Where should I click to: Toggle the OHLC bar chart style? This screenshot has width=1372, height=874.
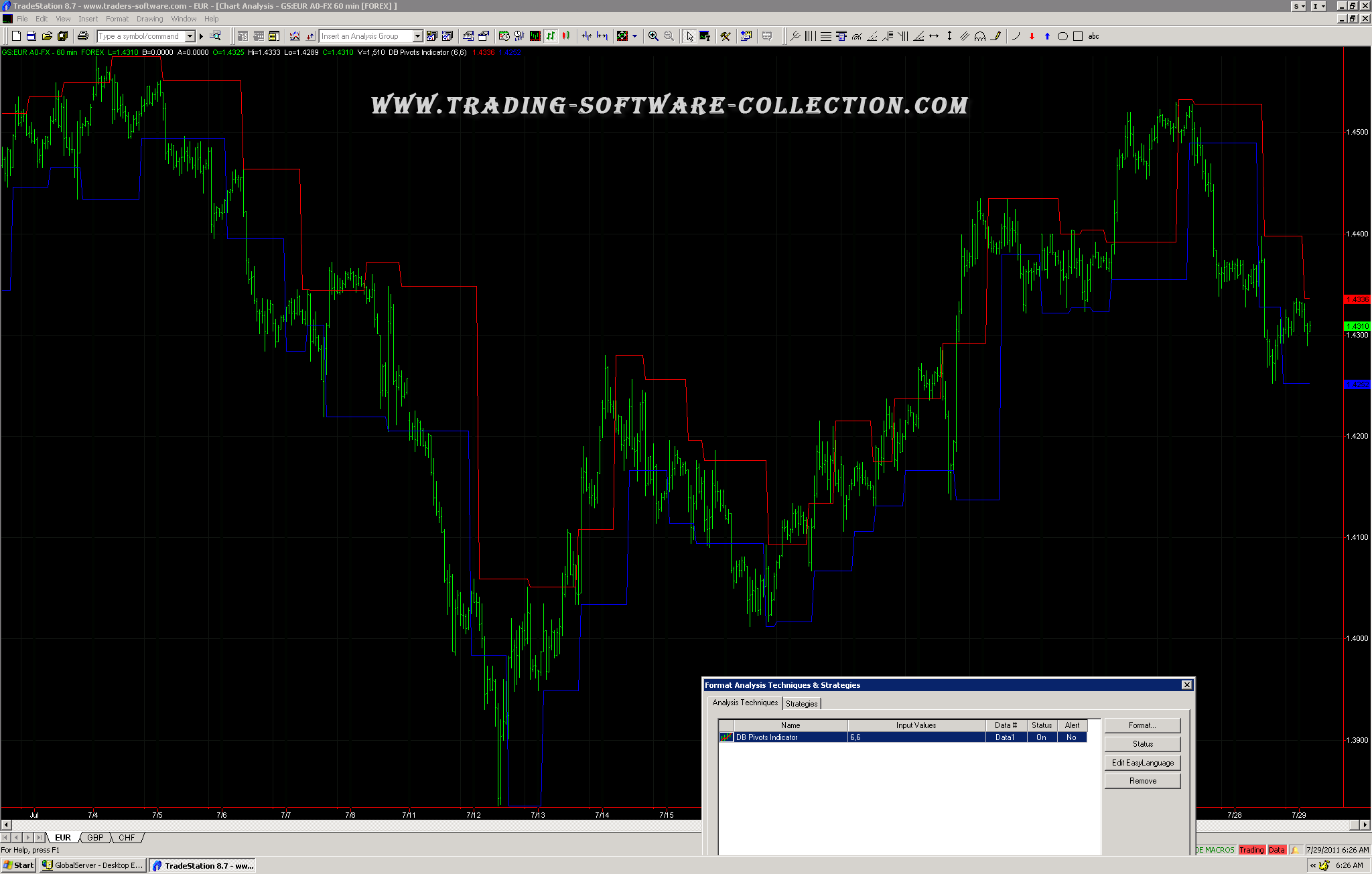pos(551,36)
